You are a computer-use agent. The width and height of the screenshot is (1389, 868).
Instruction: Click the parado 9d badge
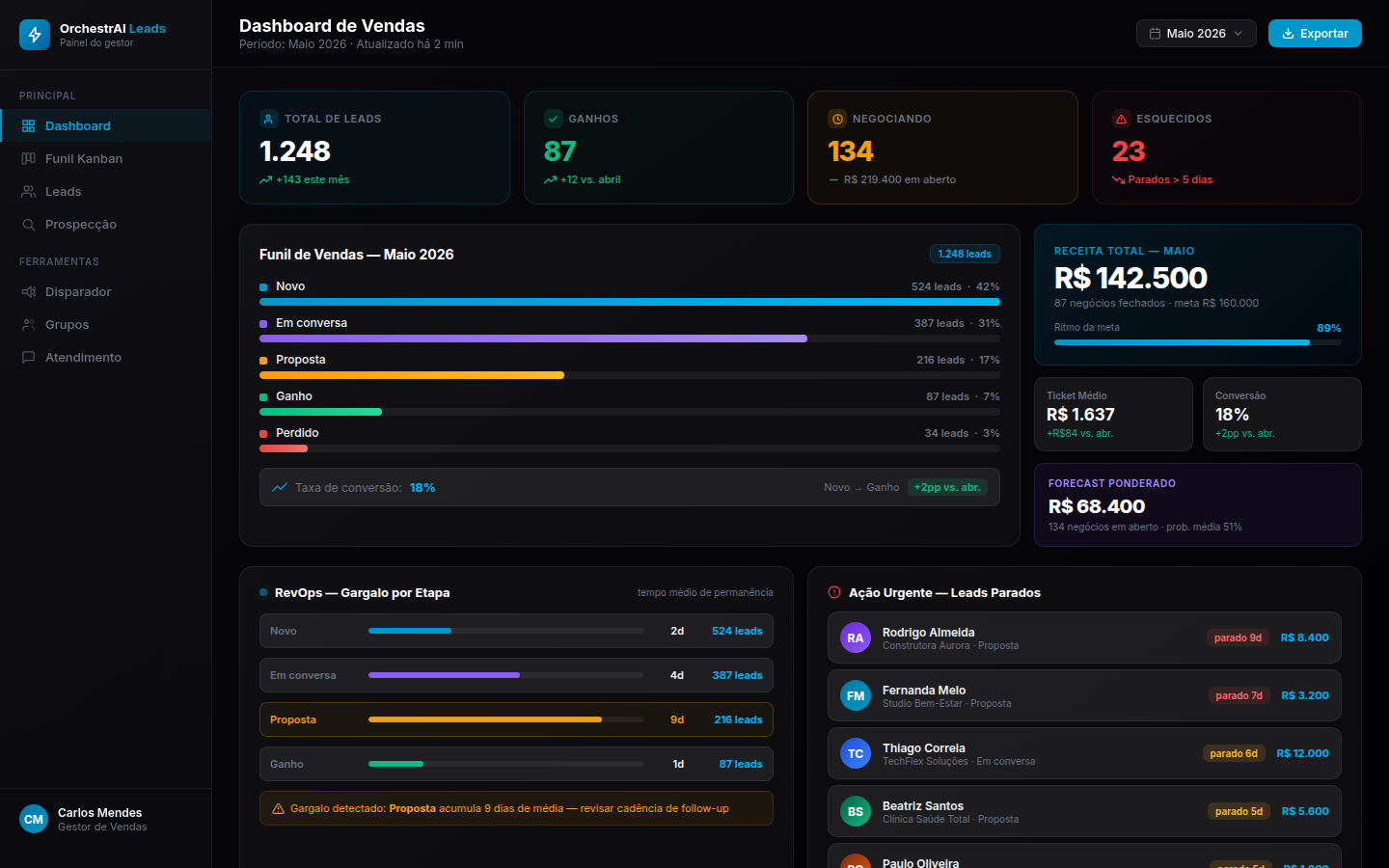(x=1238, y=638)
